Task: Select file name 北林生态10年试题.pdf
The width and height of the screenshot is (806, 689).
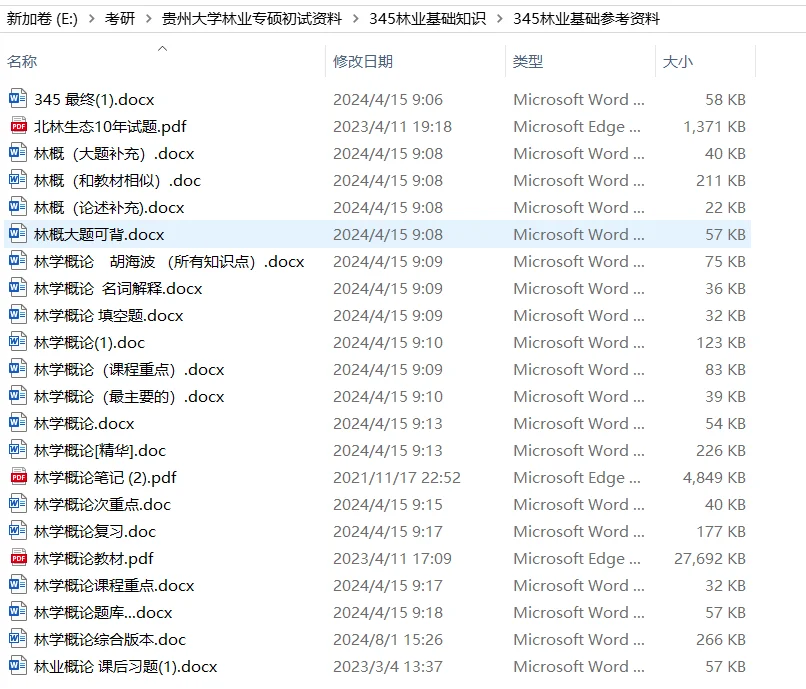Action: [x=110, y=126]
